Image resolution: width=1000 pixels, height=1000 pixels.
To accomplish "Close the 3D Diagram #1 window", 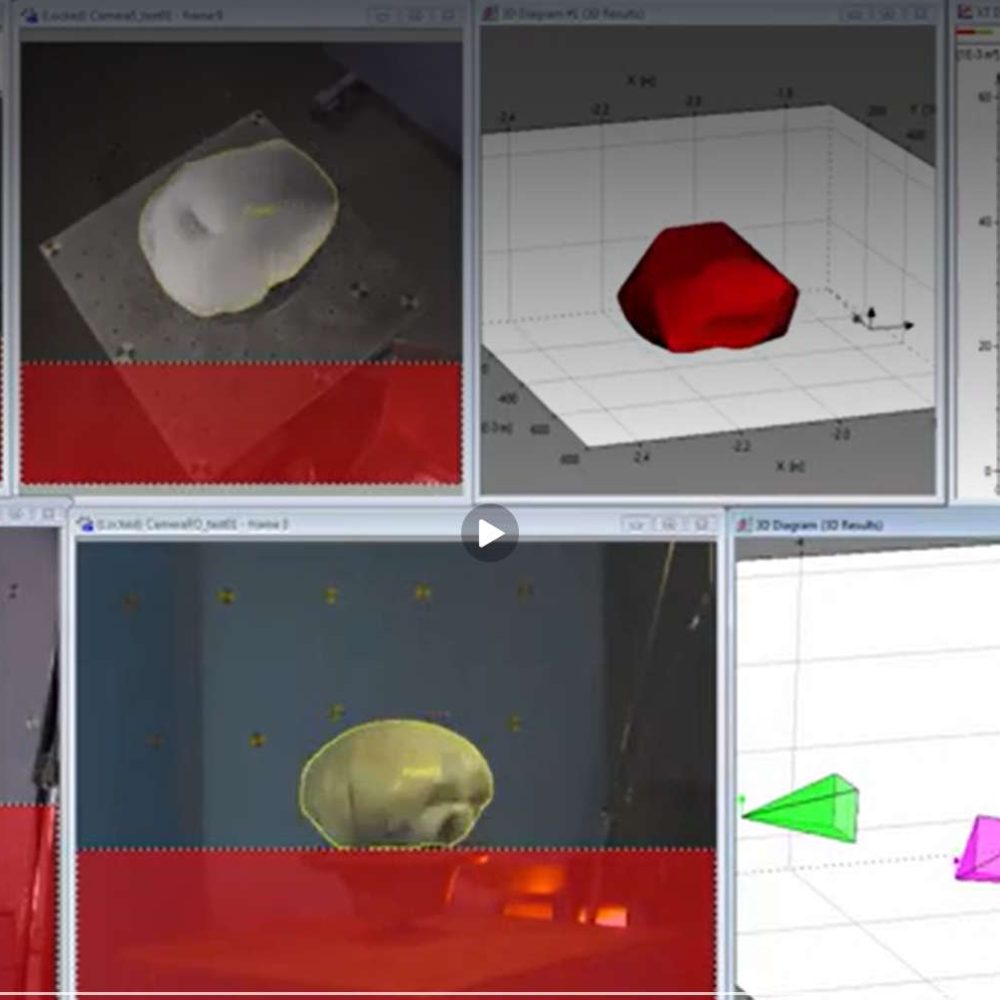I will (x=921, y=13).
